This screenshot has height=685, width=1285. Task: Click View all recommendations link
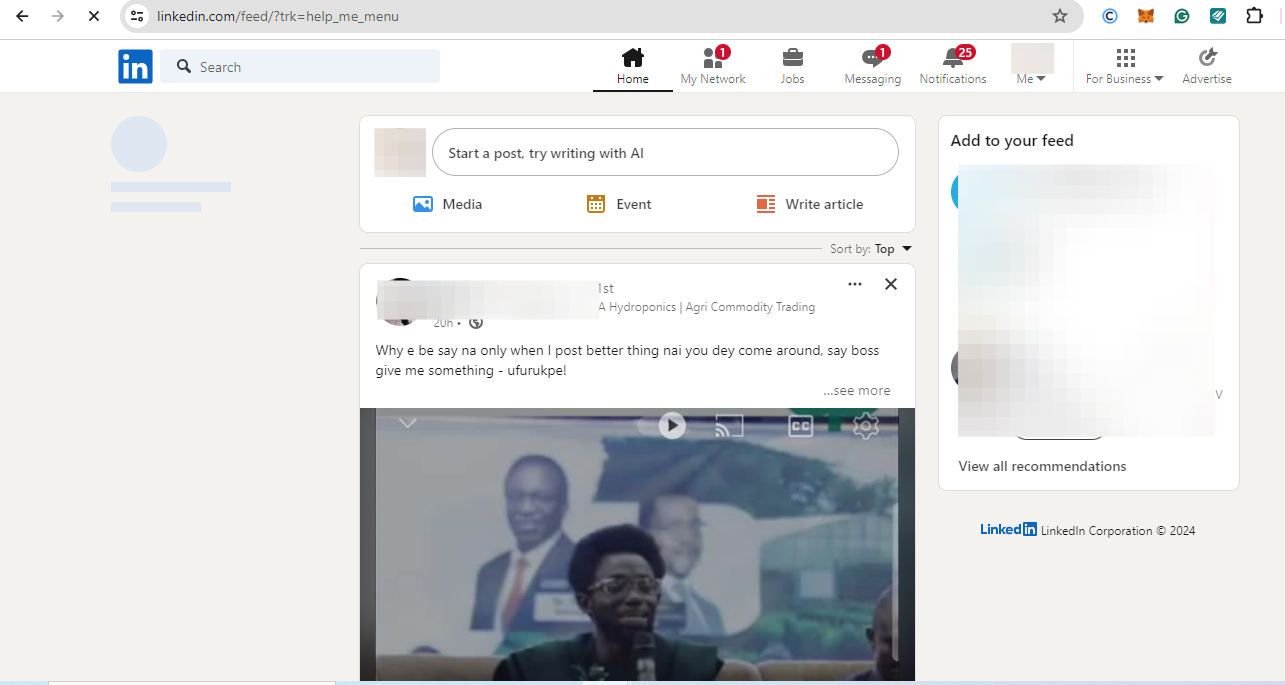(x=1042, y=466)
